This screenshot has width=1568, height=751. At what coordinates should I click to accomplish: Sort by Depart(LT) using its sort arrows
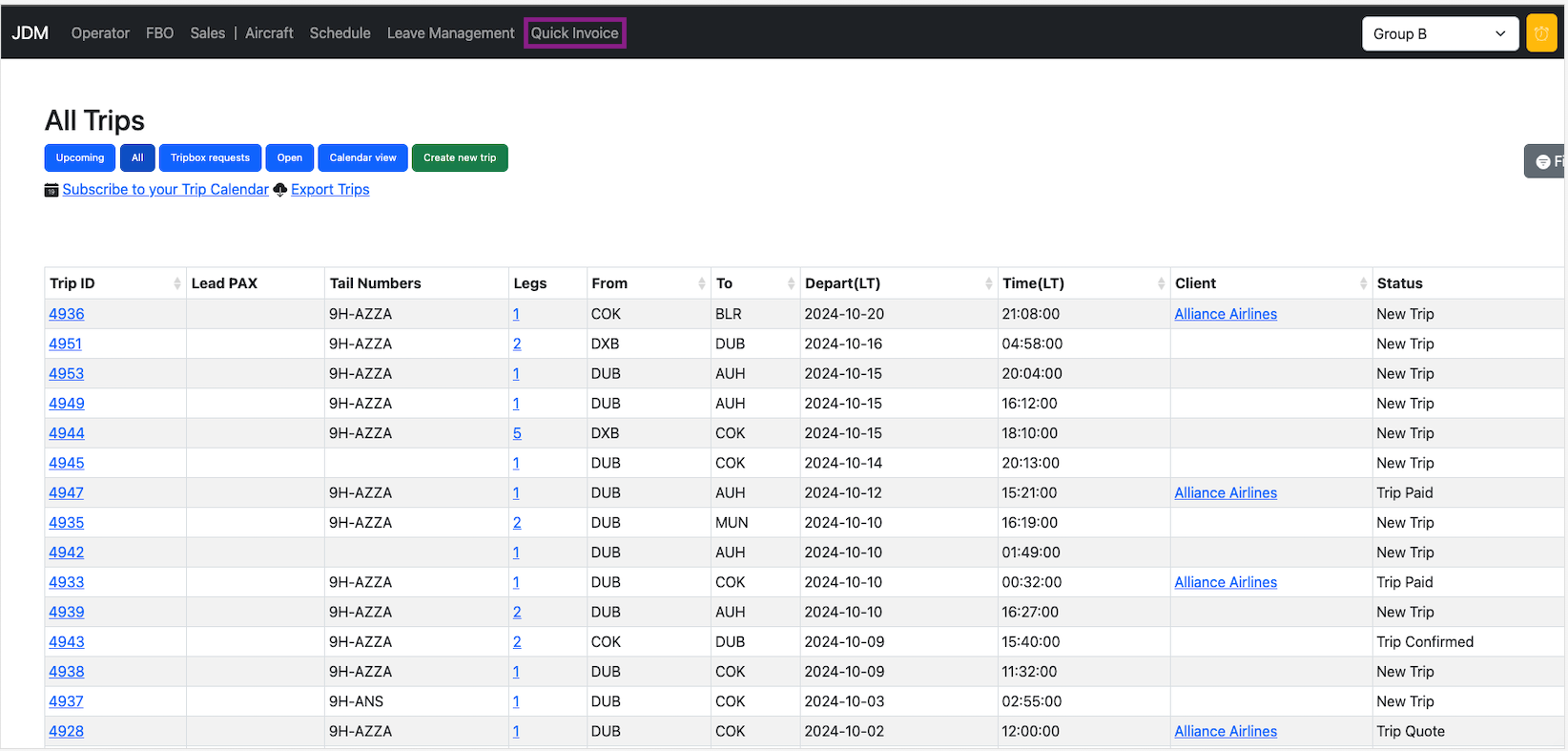click(988, 283)
